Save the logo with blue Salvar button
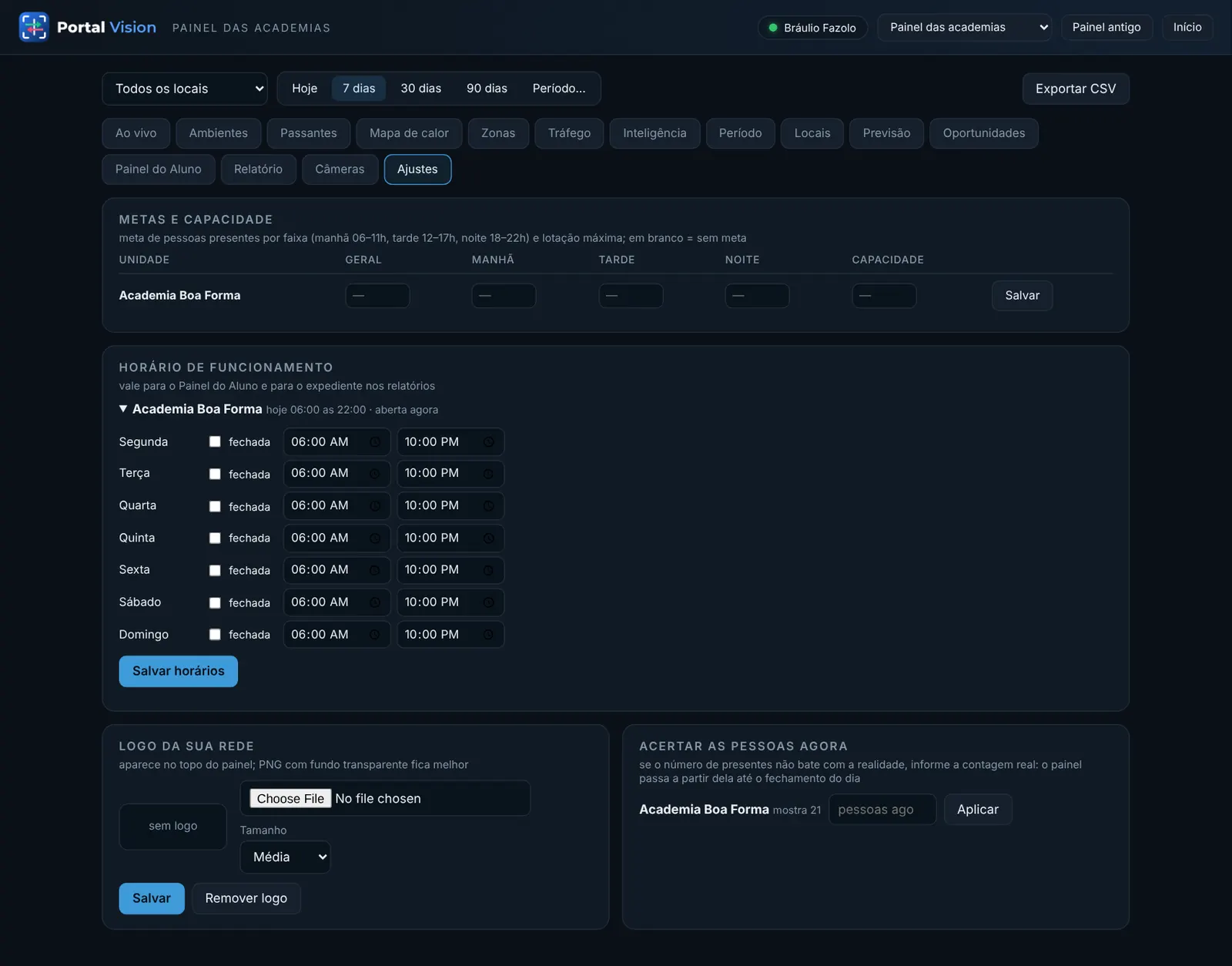The image size is (1232, 966). (x=152, y=898)
